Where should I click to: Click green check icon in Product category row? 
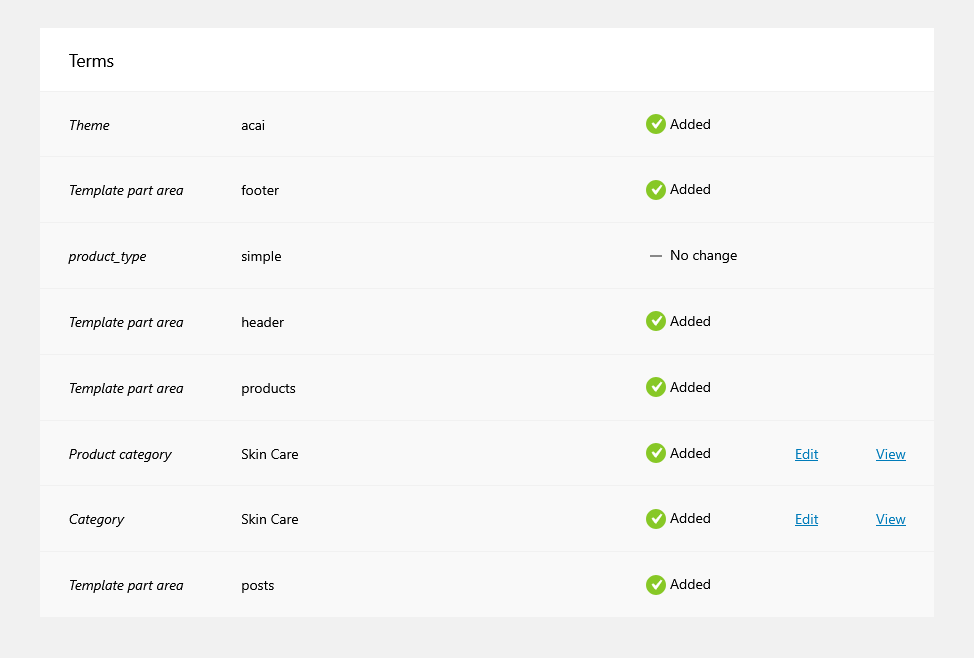pyautogui.click(x=655, y=453)
